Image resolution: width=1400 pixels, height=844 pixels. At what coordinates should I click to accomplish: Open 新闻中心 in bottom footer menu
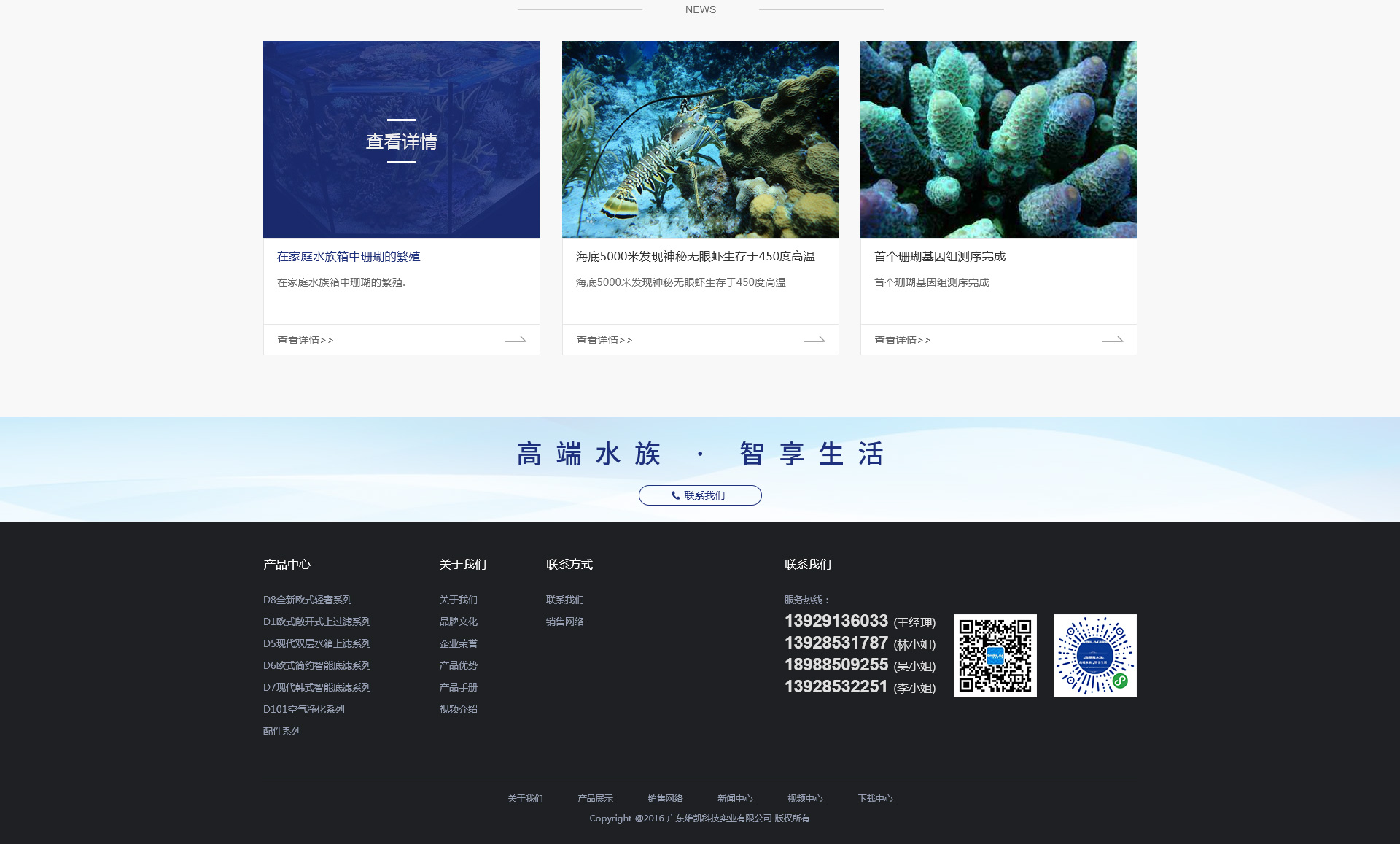[x=735, y=799]
